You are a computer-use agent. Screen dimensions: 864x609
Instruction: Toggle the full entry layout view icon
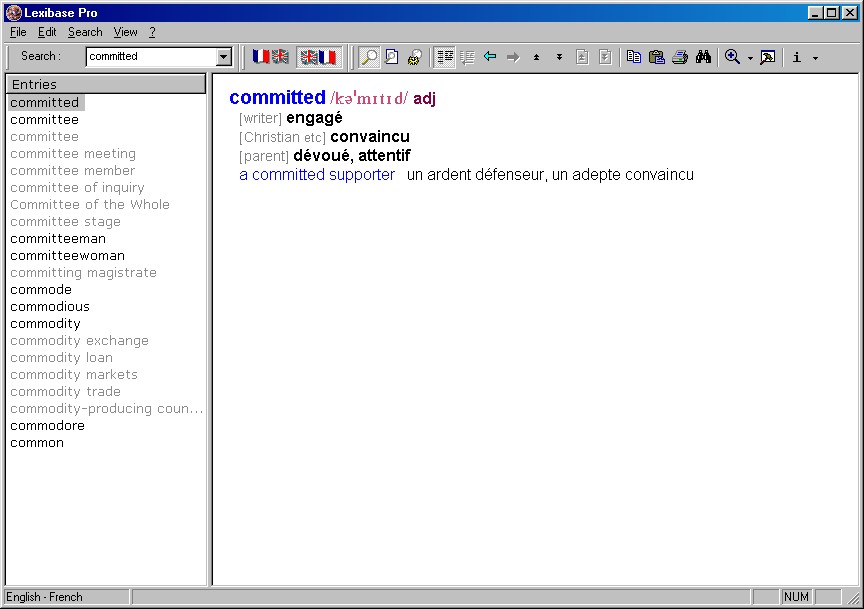click(x=444, y=57)
